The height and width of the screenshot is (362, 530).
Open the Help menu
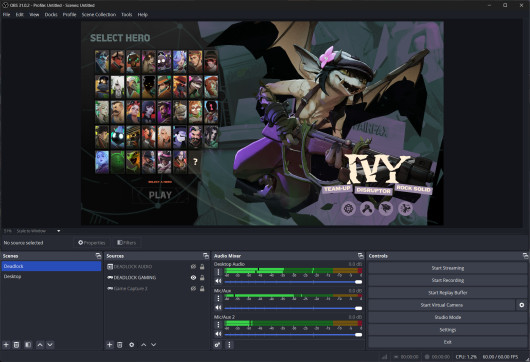click(143, 15)
